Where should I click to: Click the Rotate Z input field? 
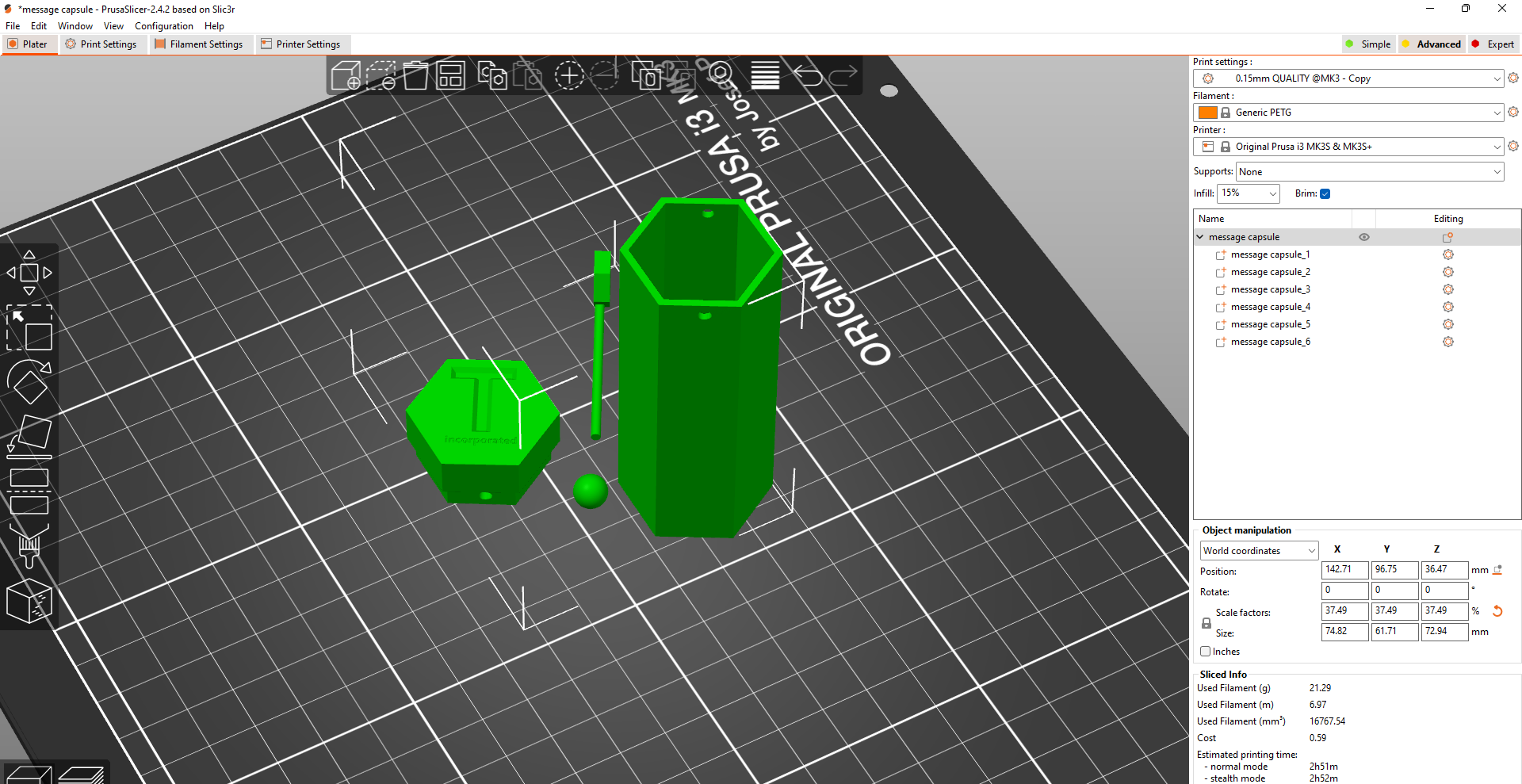(x=1445, y=591)
